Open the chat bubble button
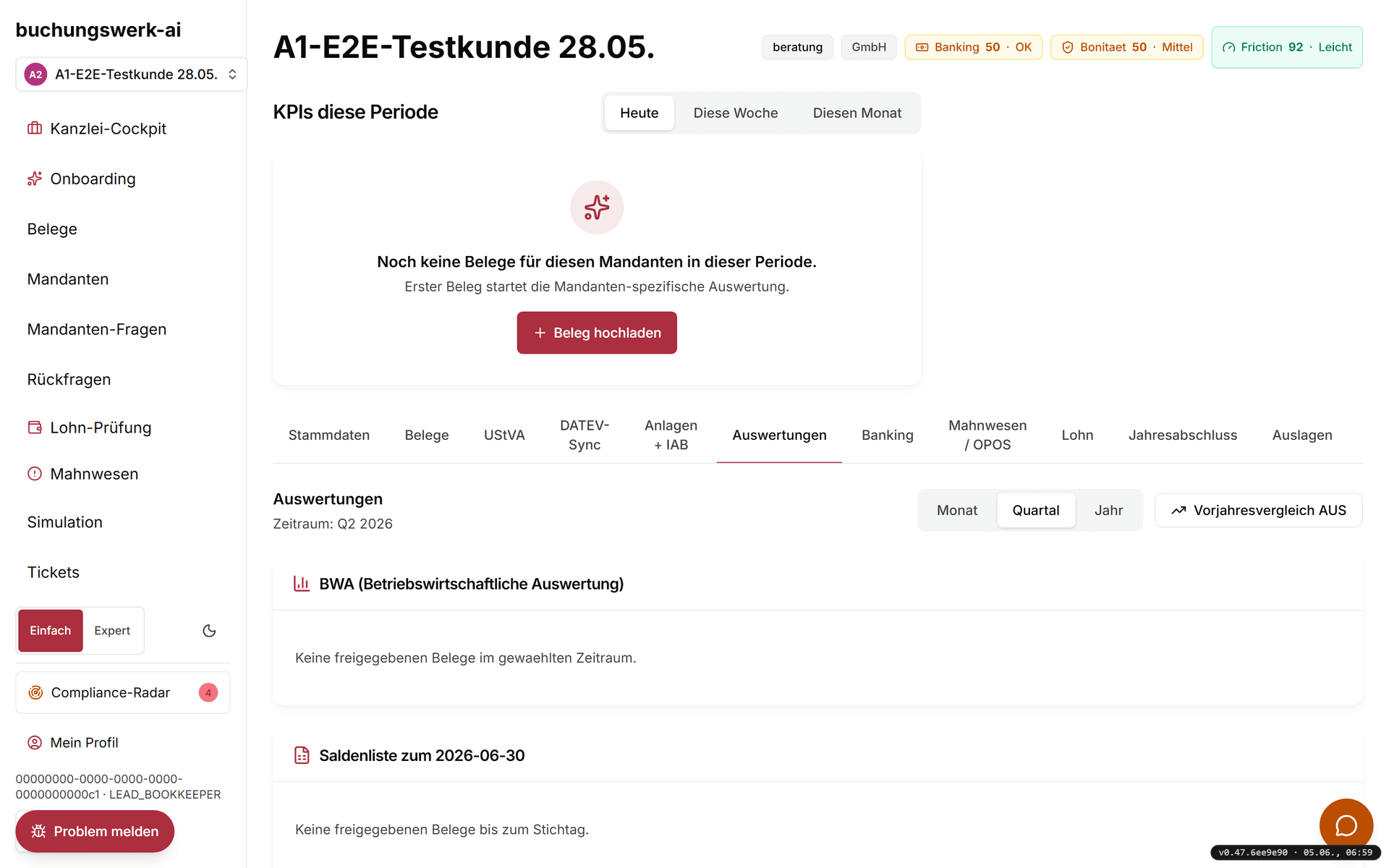The width and height of the screenshot is (1389, 868). [x=1346, y=825]
